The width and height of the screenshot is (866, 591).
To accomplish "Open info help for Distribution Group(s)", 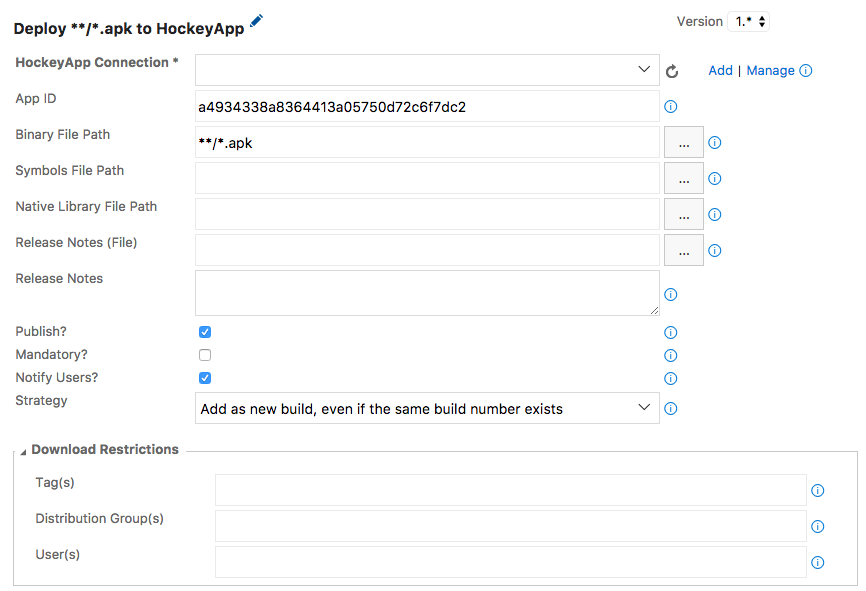I will 817,526.
